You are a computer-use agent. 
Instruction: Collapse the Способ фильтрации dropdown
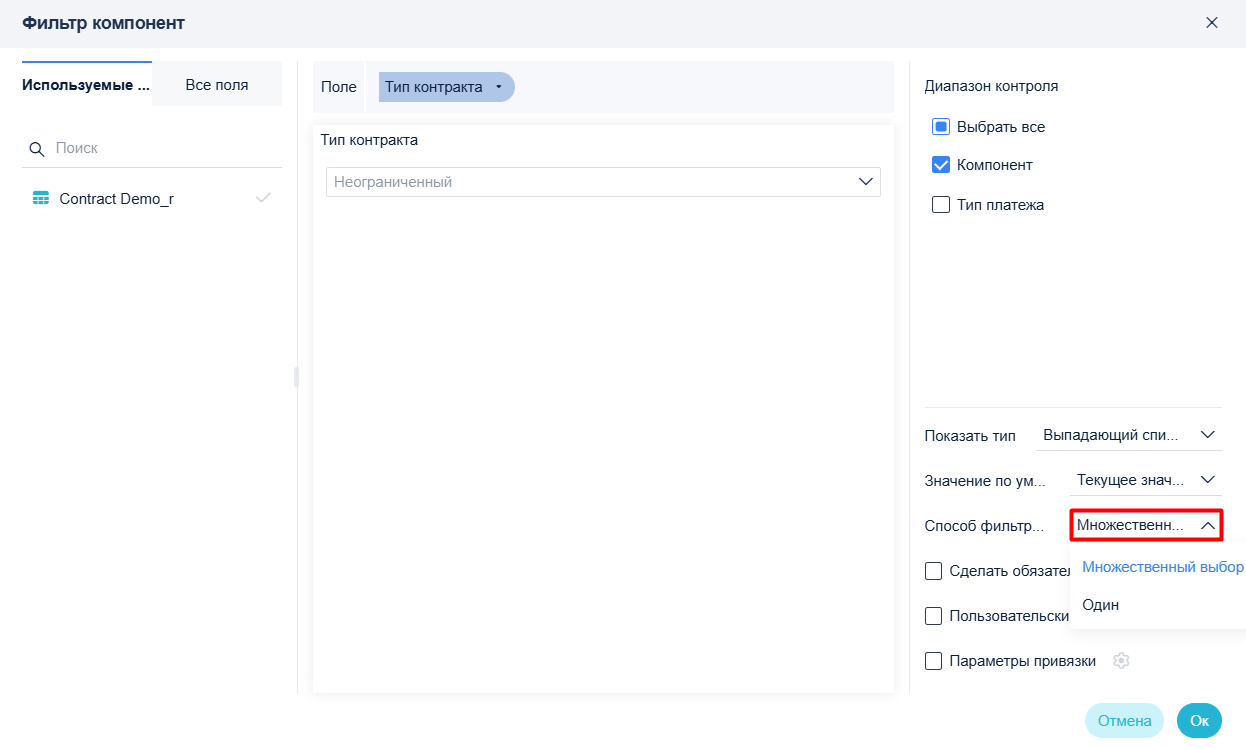coord(1146,525)
